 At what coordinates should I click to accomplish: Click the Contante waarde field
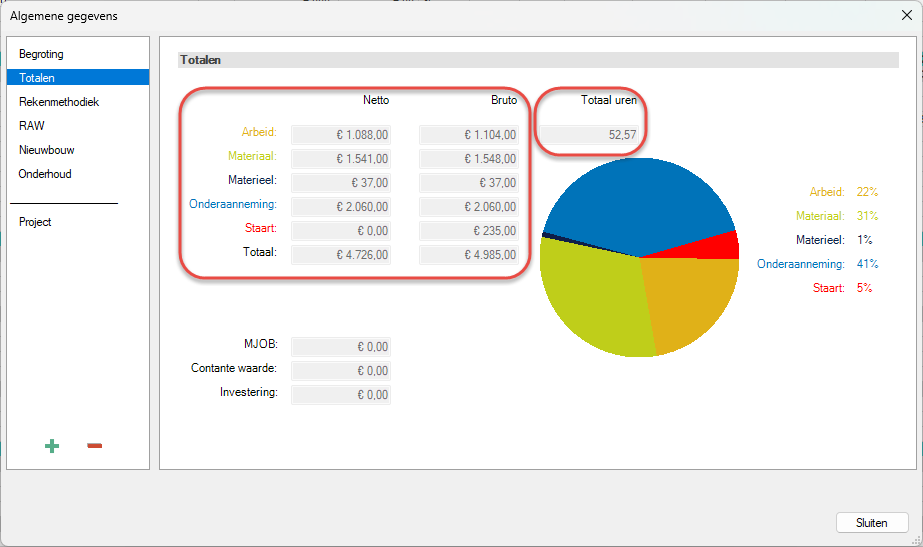tap(341, 371)
